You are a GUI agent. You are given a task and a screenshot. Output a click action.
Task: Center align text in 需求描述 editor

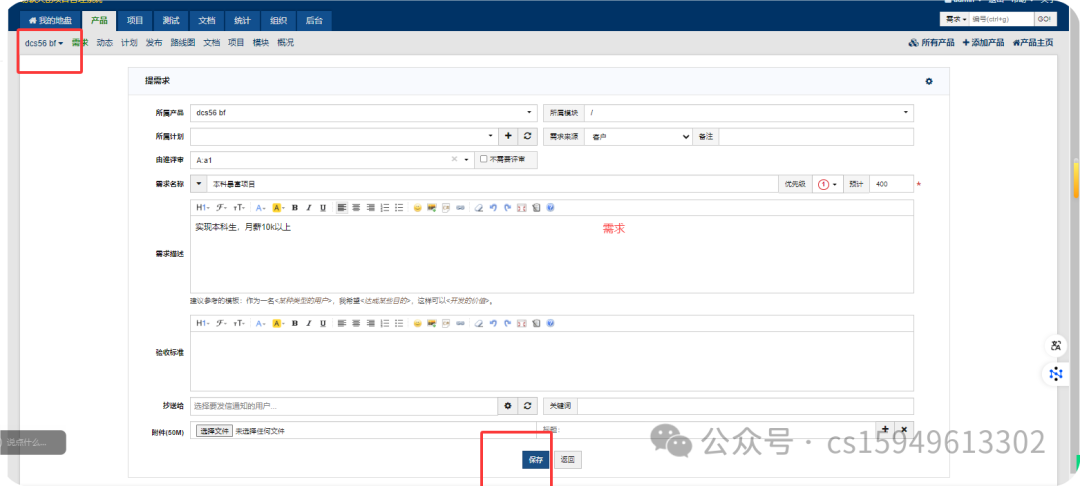coord(356,207)
